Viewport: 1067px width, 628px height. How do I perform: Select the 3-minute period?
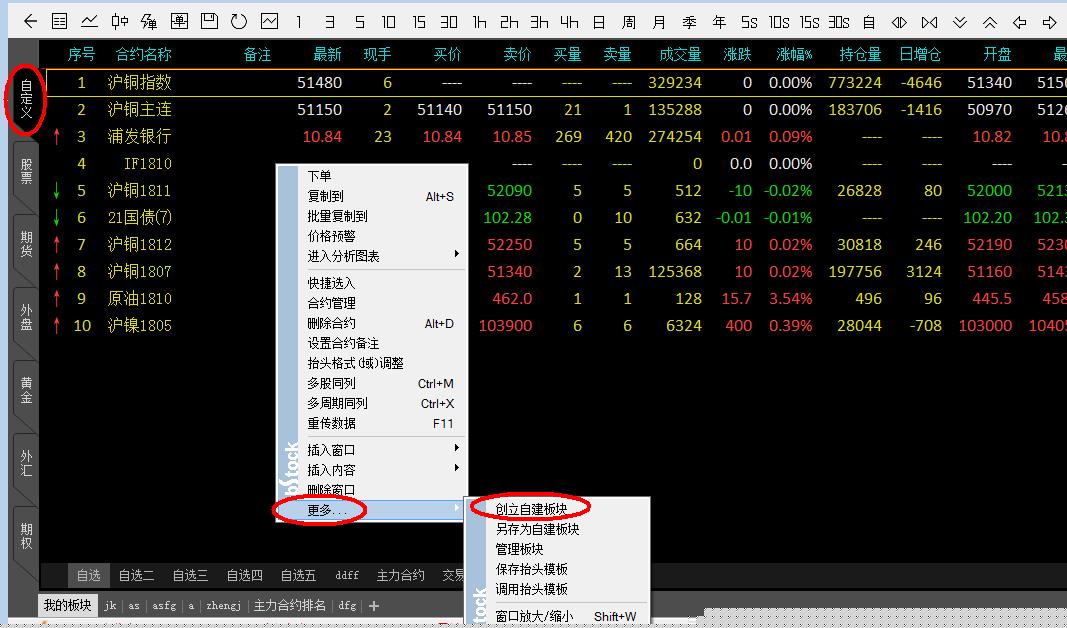click(329, 22)
